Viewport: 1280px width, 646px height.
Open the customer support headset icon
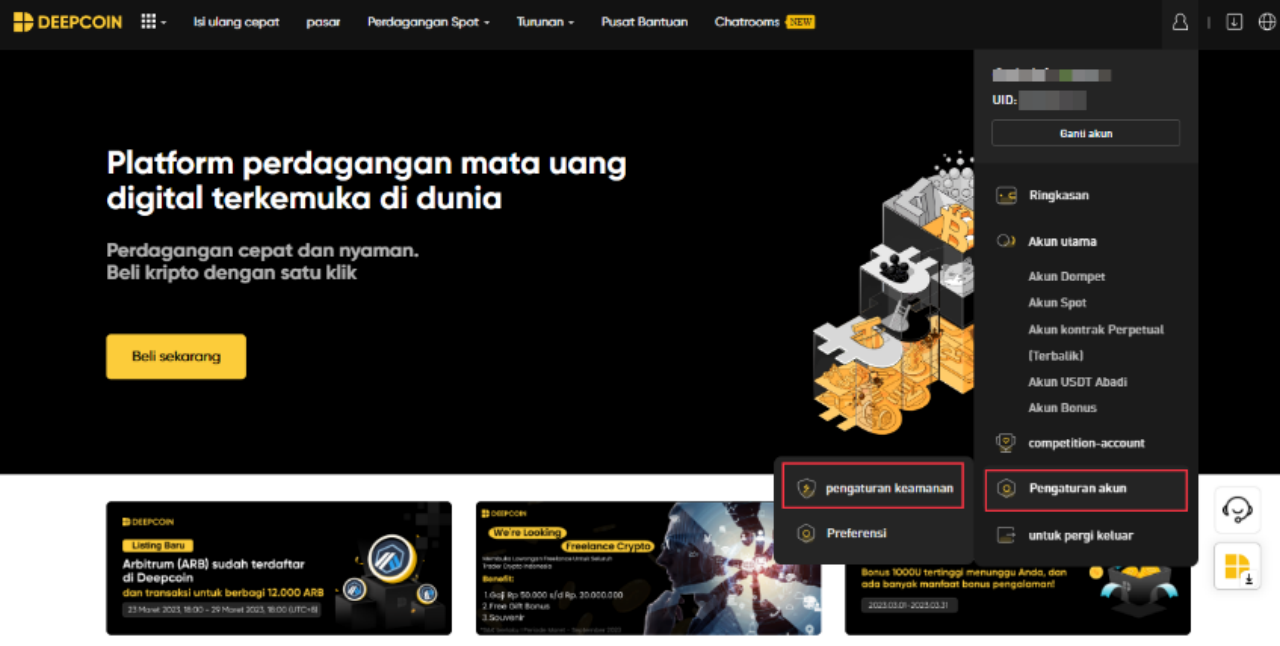pyautogui.click(x=1238, y=510)
